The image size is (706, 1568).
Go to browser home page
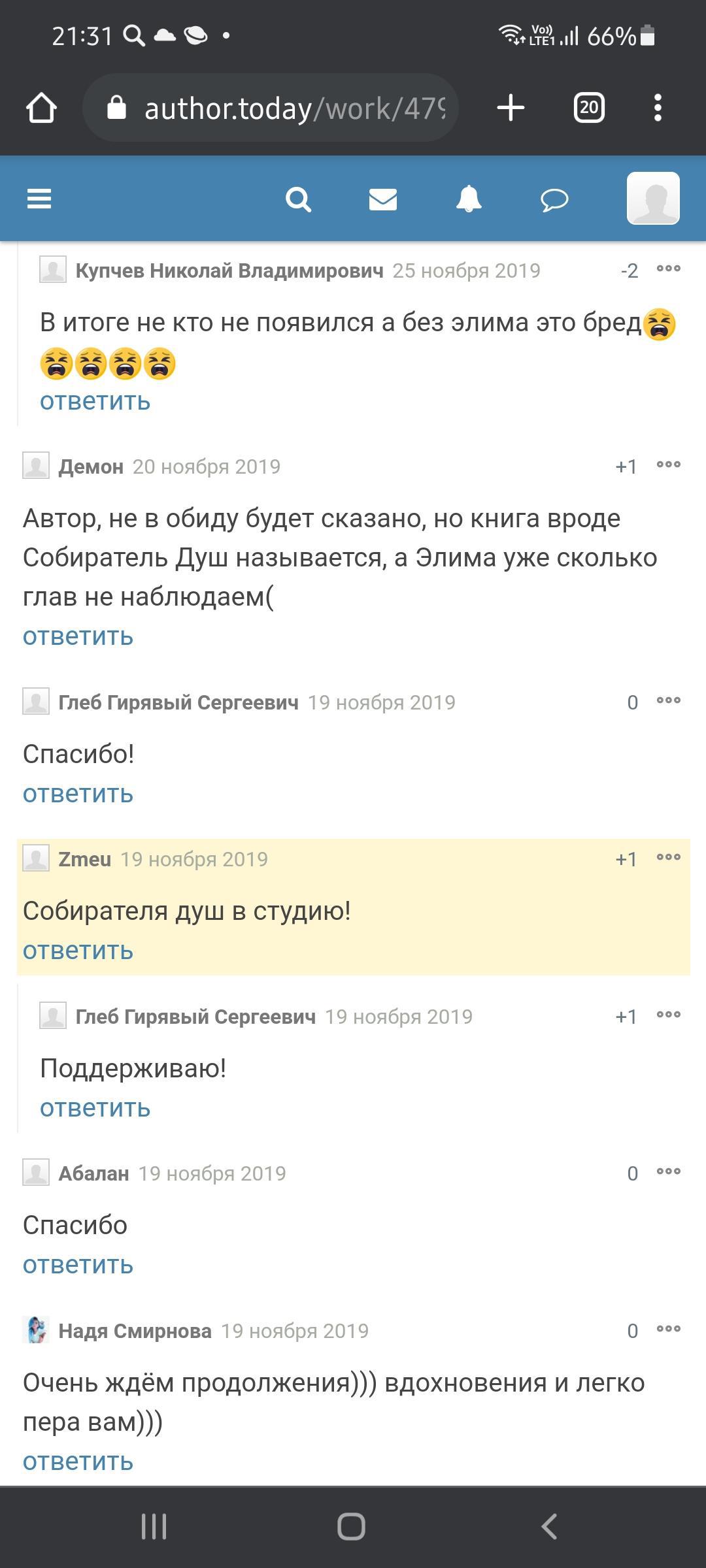tap(42, 108)
